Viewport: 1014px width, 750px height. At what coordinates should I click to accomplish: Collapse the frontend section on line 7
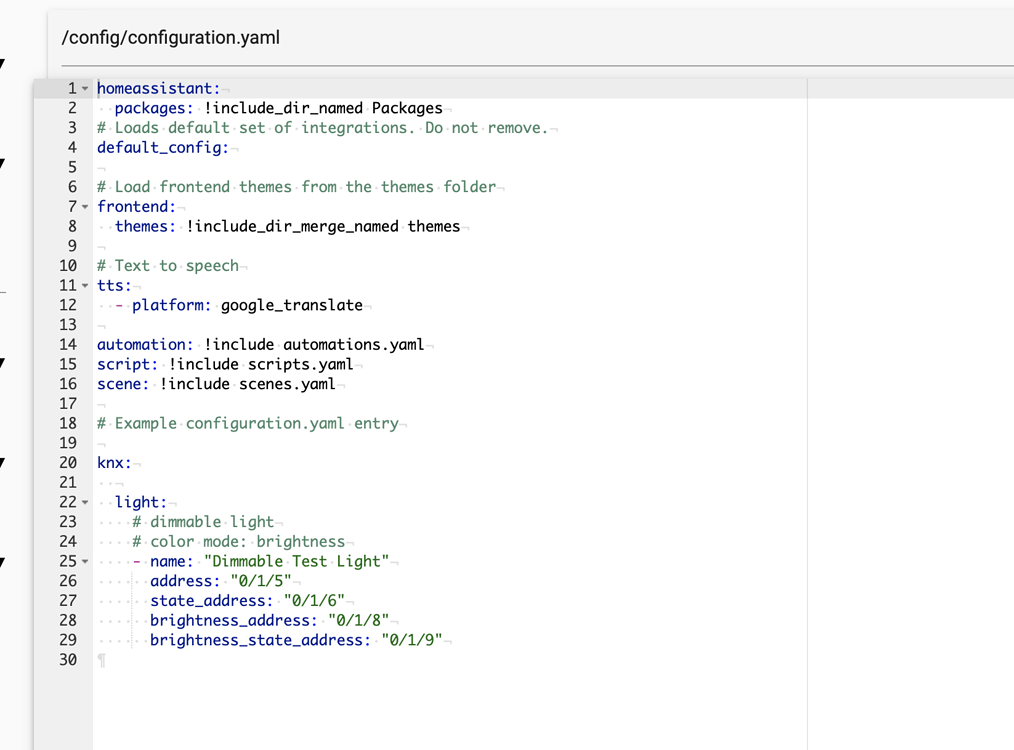85,207
